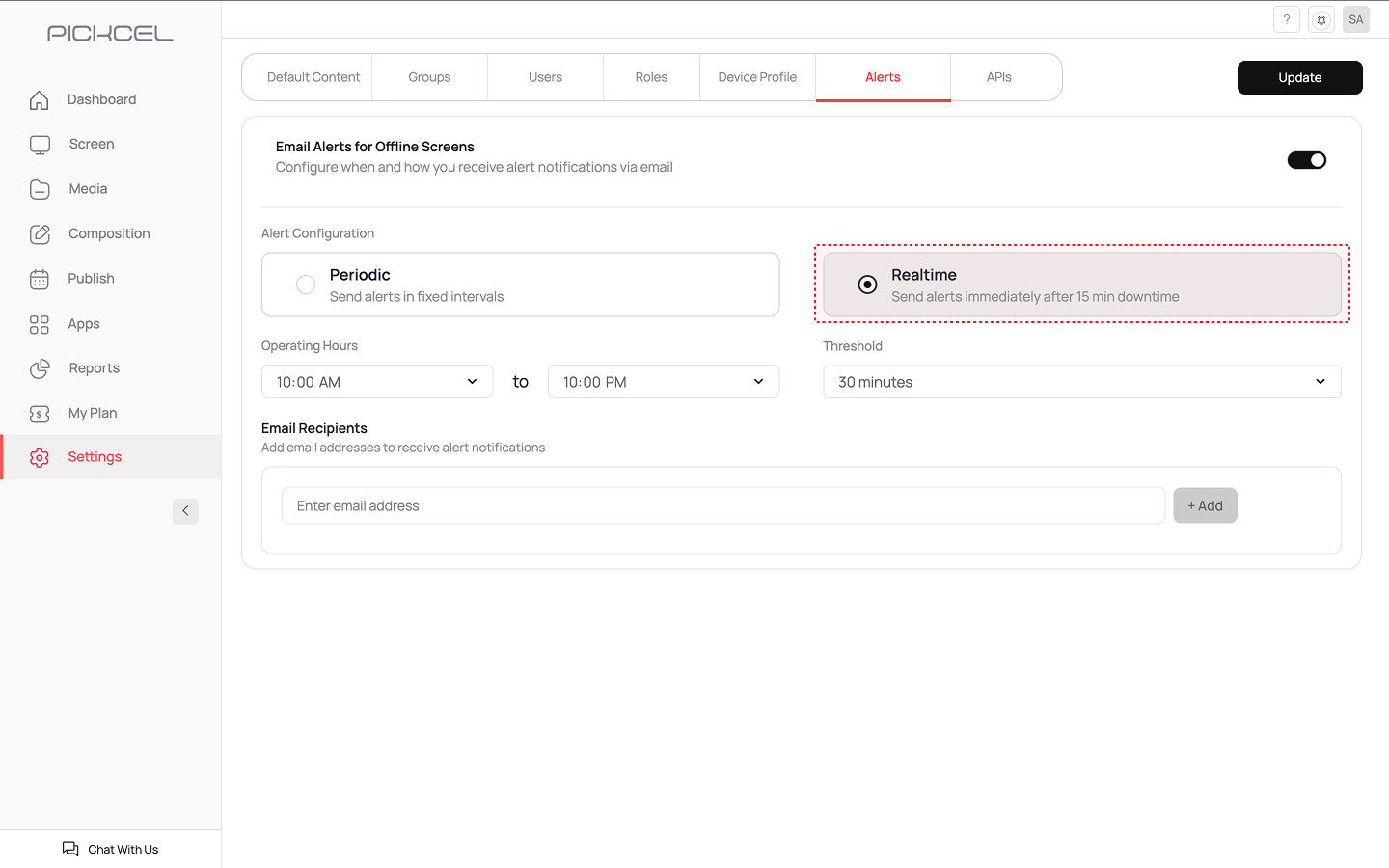This screenshot has height=868, width=1389.
Task: Open Screen via its monitor icon
Action: [40, 145]
